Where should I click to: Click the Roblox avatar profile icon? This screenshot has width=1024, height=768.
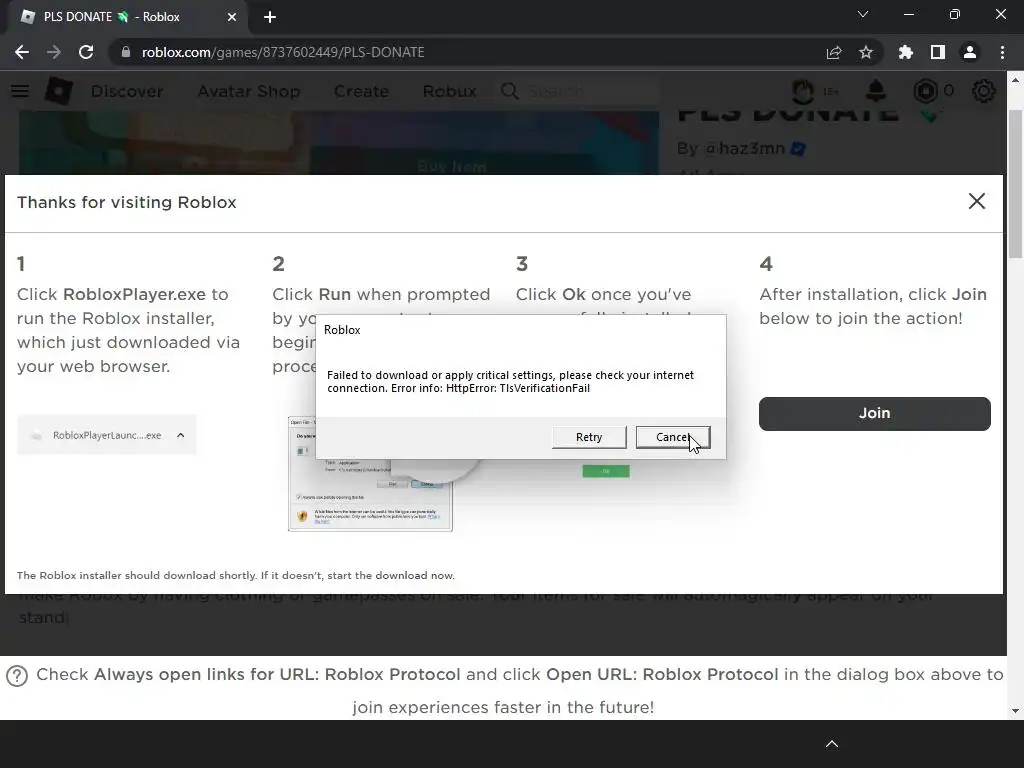pos(803,91)
